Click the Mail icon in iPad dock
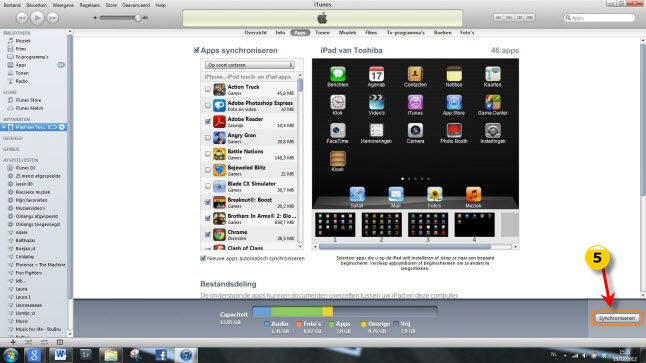 click(396, 194)
